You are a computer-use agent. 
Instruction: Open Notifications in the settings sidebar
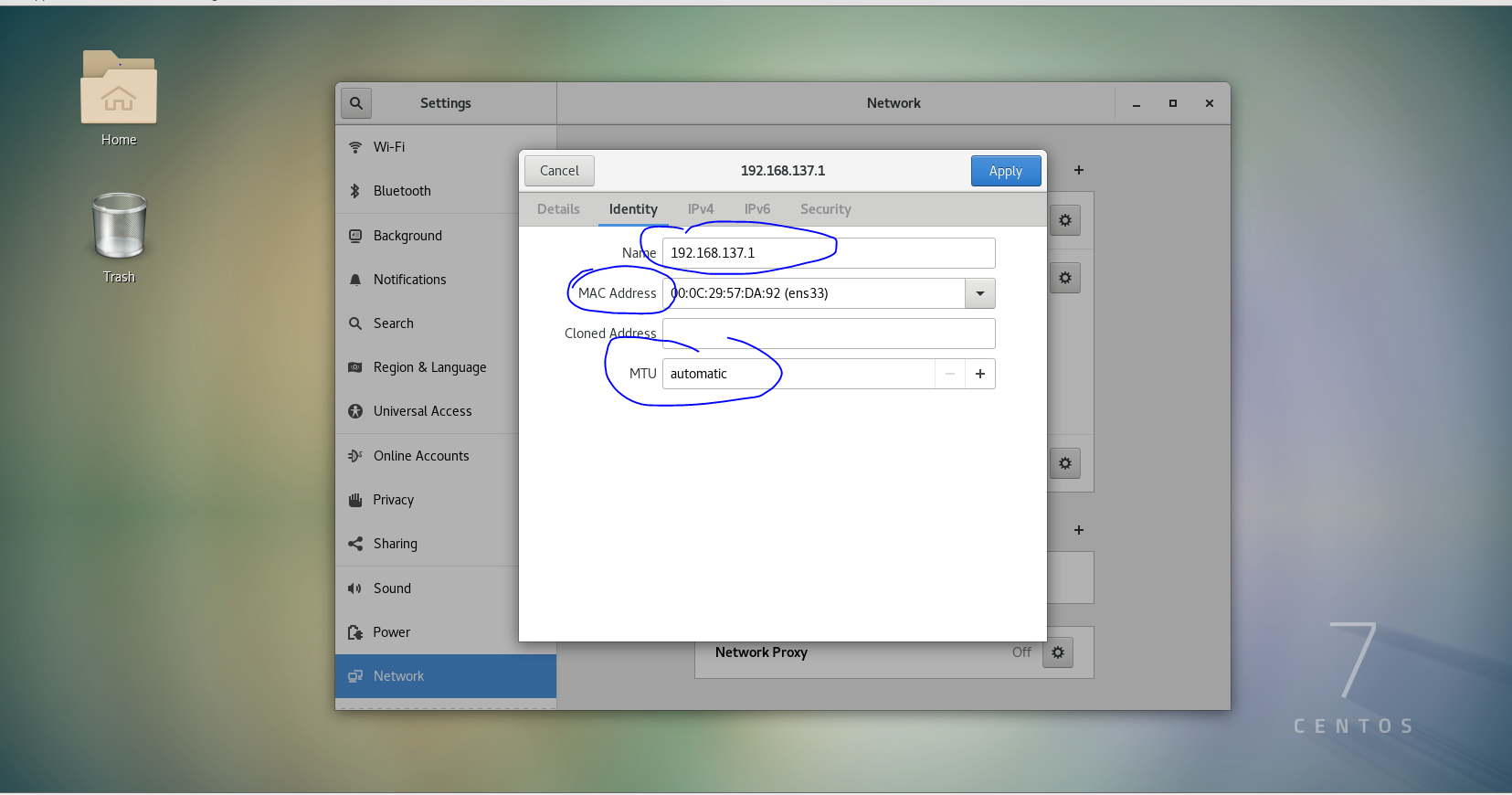point(446,280)
